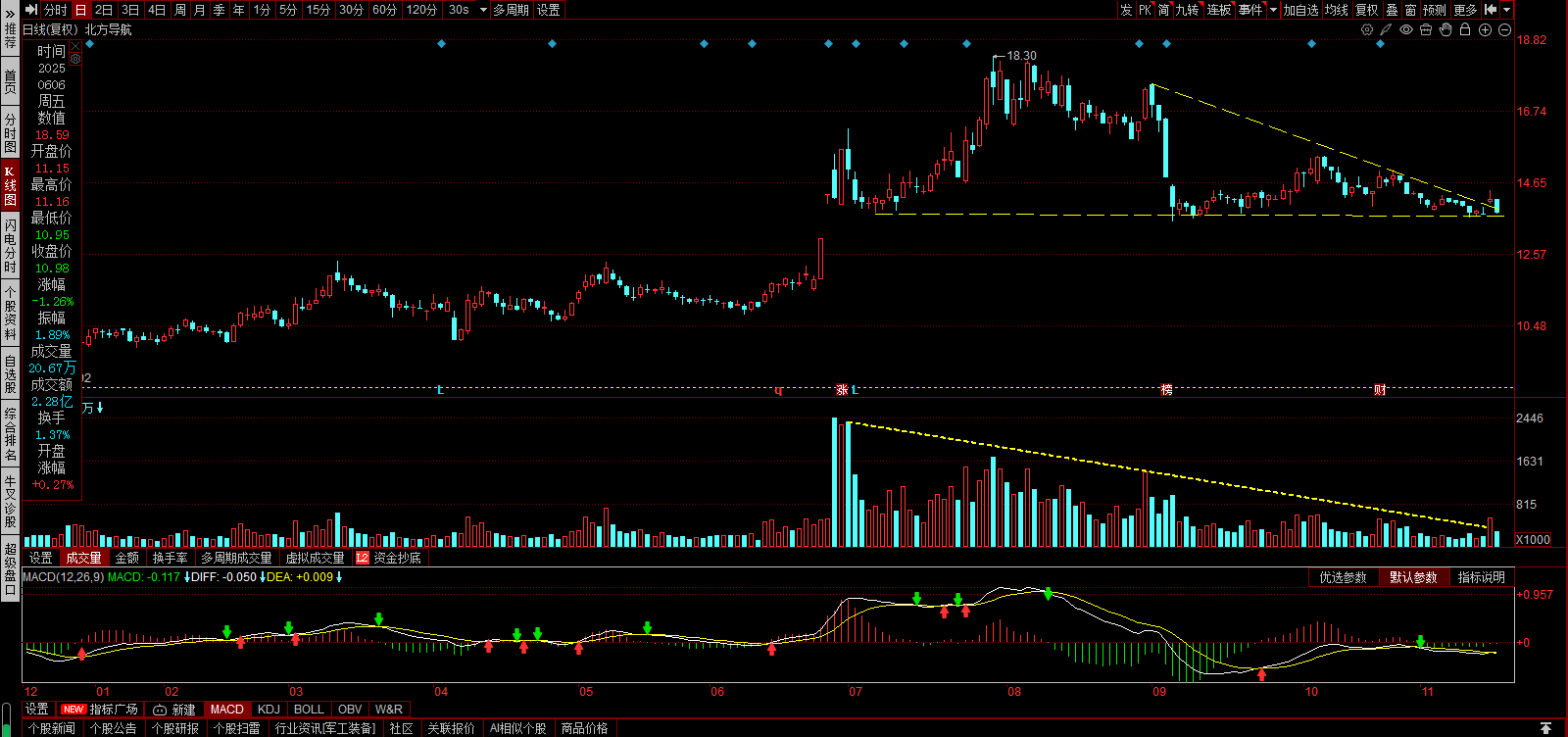Screen dimensions: 1568x737
Task: Open 综合排名 in left sidebar
Action: (10, 434)
